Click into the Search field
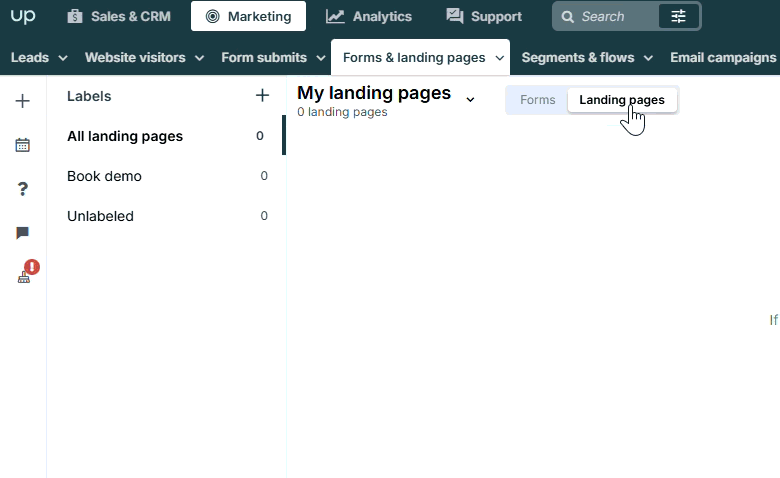 coord(605,16)
